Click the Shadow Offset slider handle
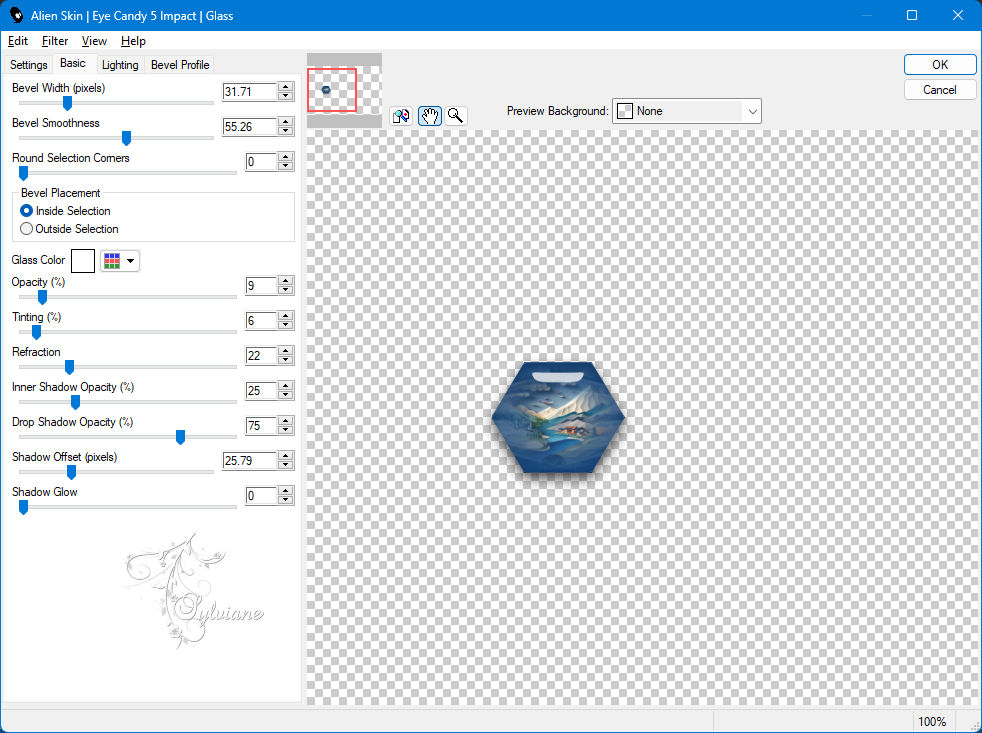Viewport: 982px width, 733px height. [x=71, y=472]
